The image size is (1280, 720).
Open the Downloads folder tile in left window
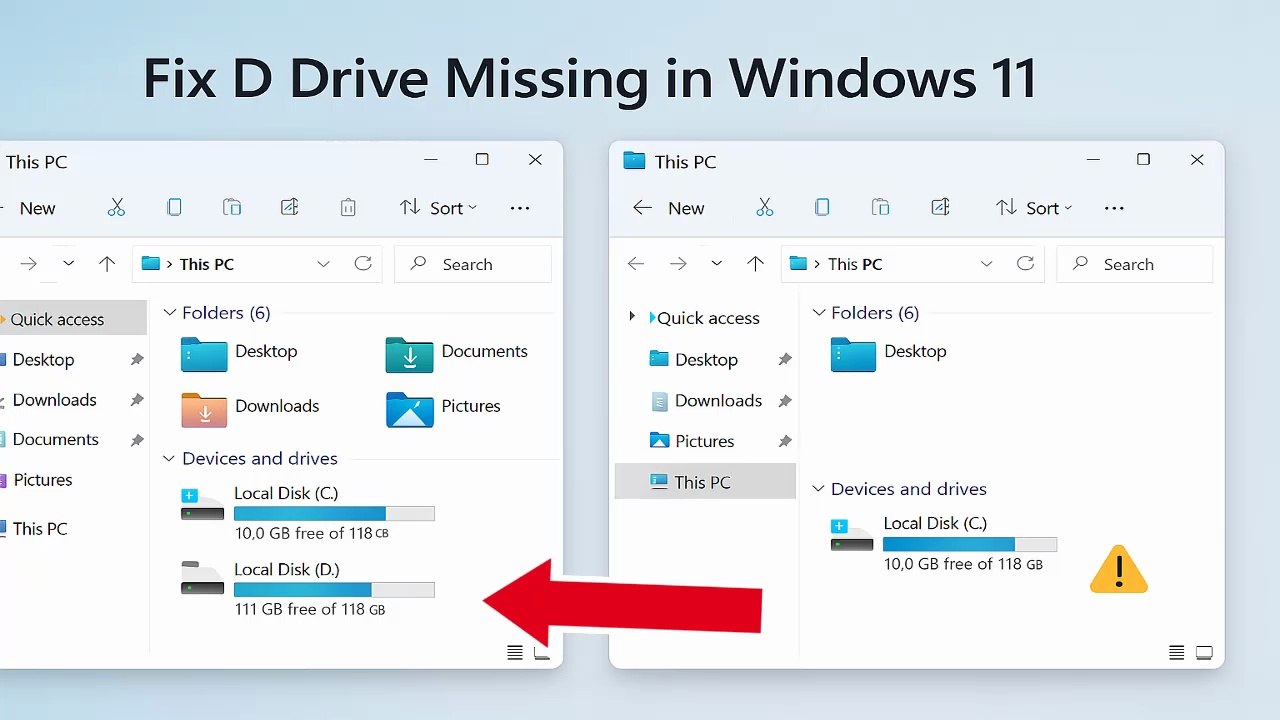click(x=251, y=408)
